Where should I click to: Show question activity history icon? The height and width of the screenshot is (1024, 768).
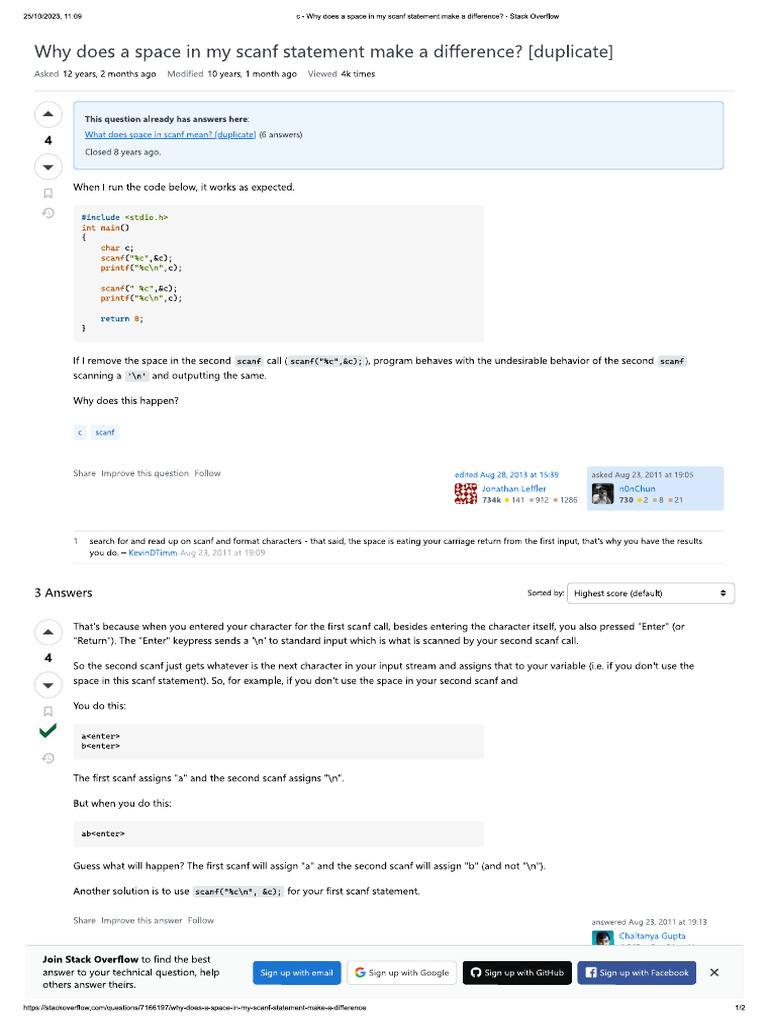point(48,213)
